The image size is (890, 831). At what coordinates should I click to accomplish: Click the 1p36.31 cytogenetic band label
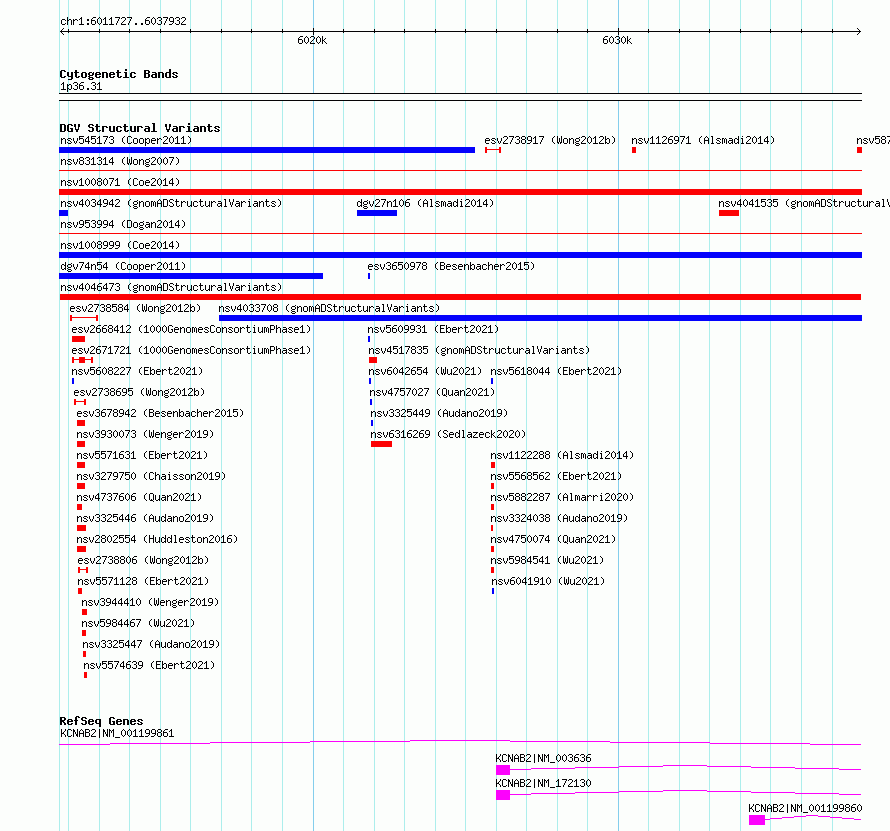(x=81, y=86)
